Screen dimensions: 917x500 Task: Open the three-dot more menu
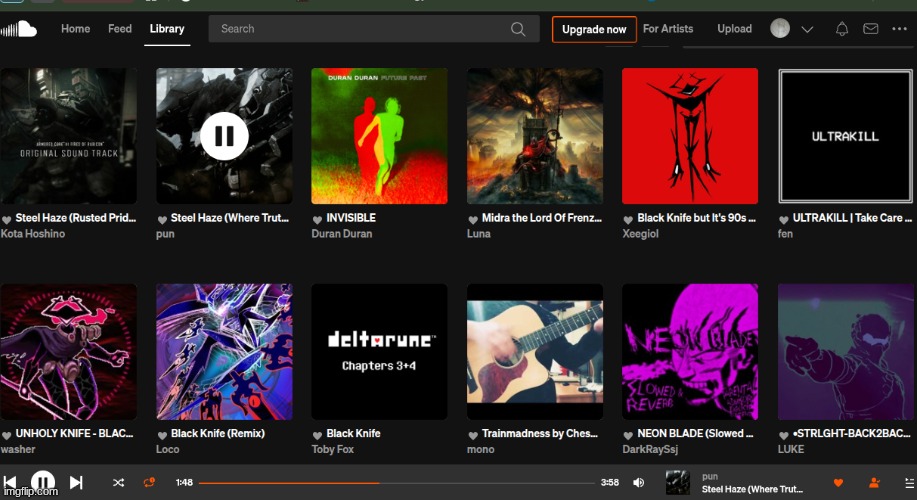[x=899, y=29]
